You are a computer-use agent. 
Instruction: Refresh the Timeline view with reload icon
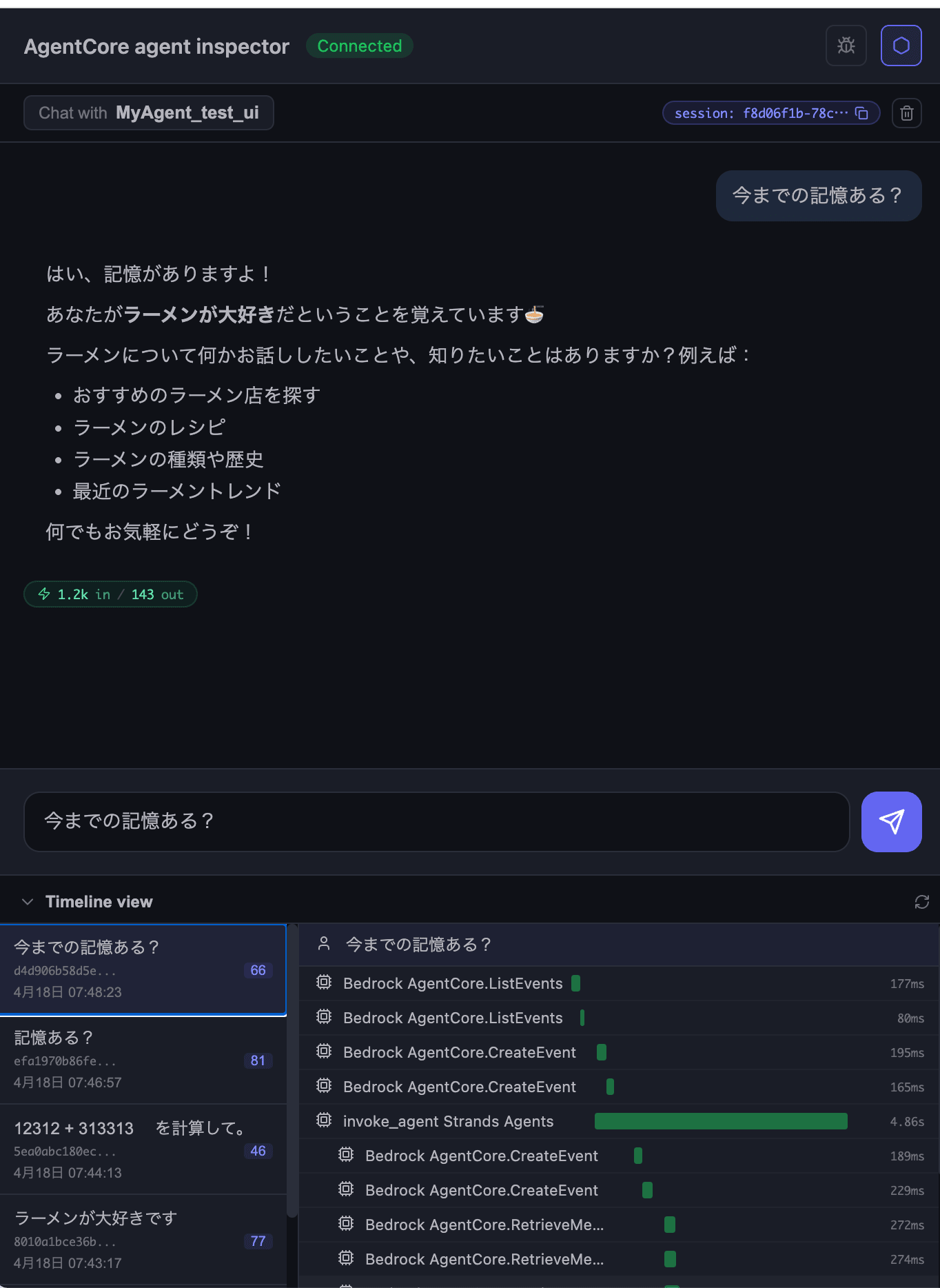pos(921,902)
